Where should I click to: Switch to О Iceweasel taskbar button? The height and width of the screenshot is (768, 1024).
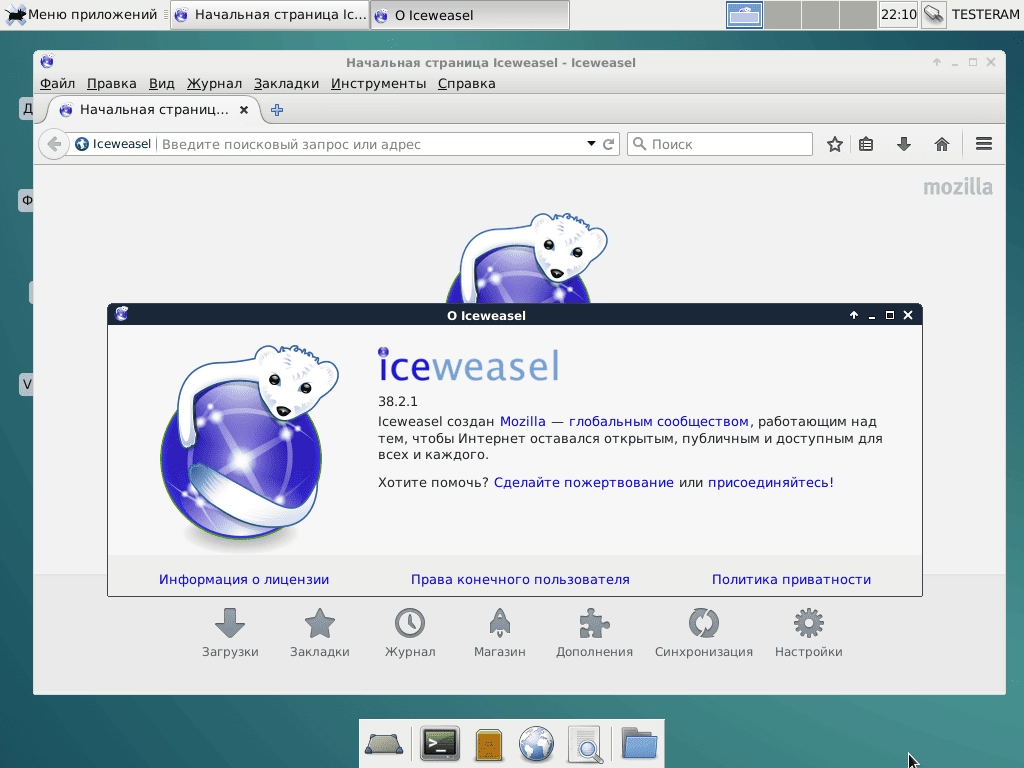(x=470, y=14)
